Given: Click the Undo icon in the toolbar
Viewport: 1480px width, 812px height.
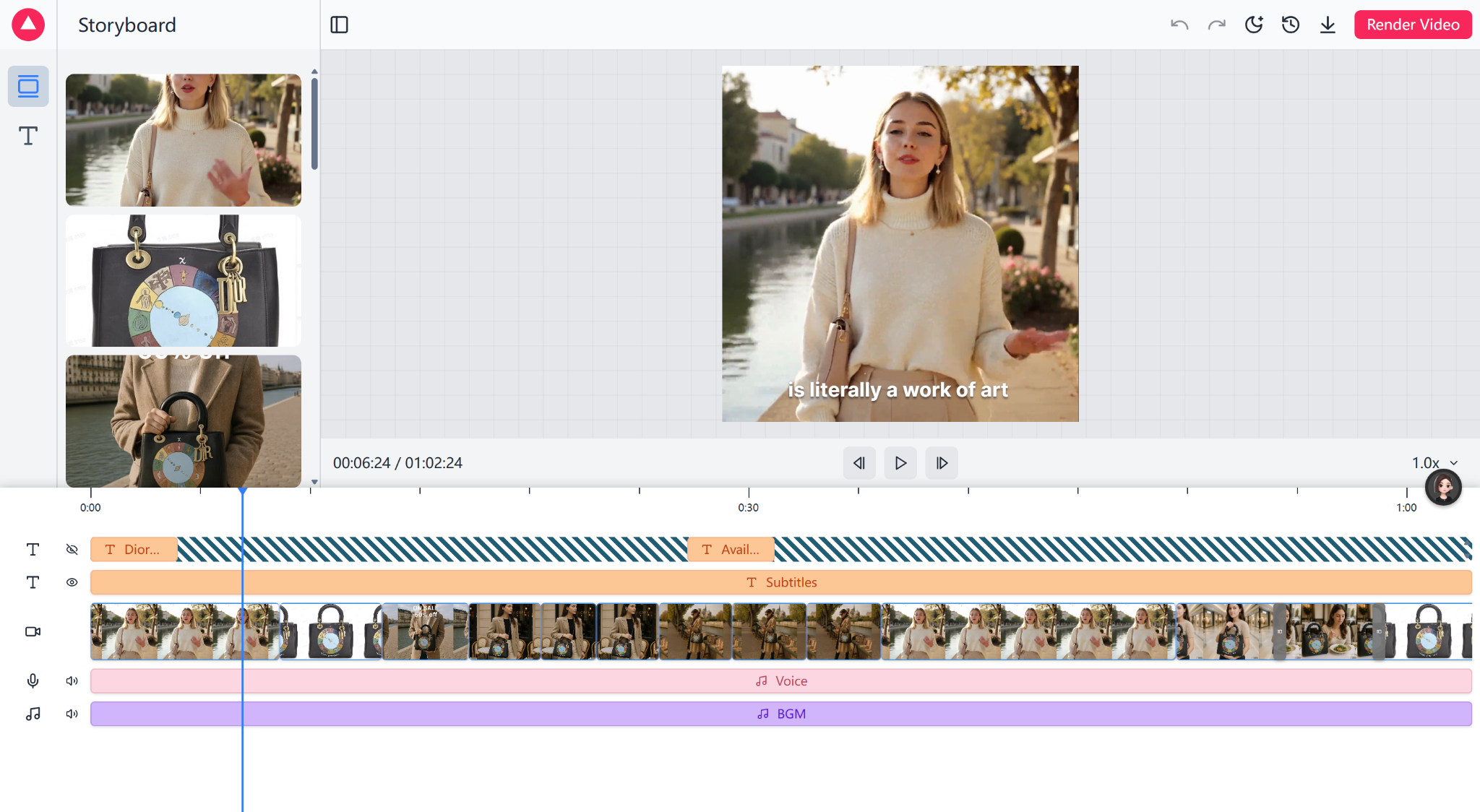Looking at the screenshot, I should [x=1179, y=24].
